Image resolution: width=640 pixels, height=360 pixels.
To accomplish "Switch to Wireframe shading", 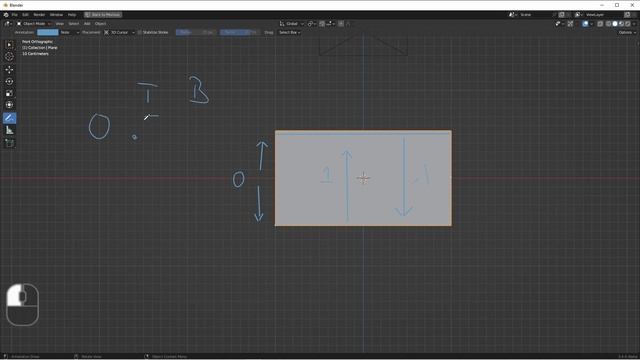I will click(609, 24).
